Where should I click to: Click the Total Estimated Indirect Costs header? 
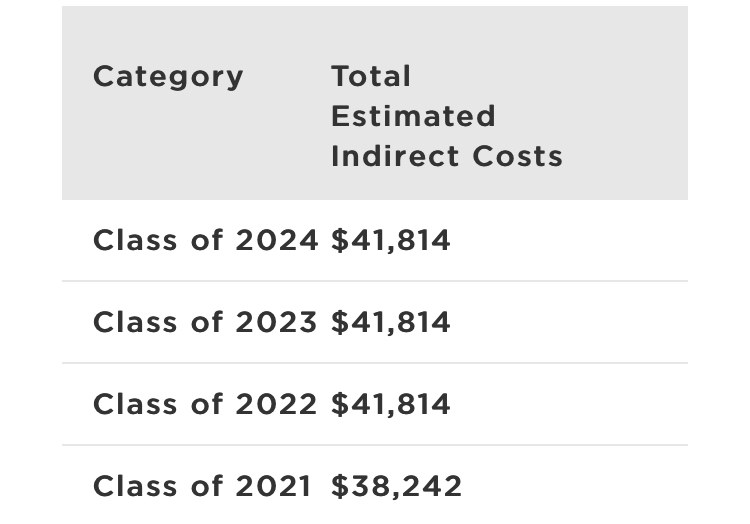click(x=446, y=116)
